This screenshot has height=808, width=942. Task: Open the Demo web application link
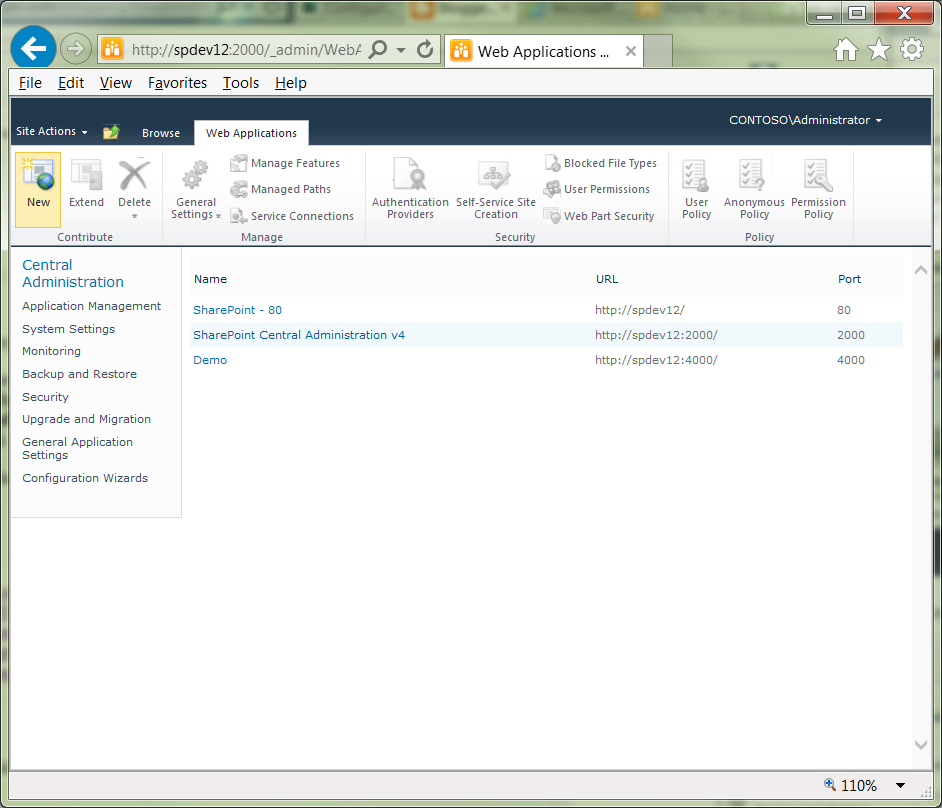click(x=209, y=360)
